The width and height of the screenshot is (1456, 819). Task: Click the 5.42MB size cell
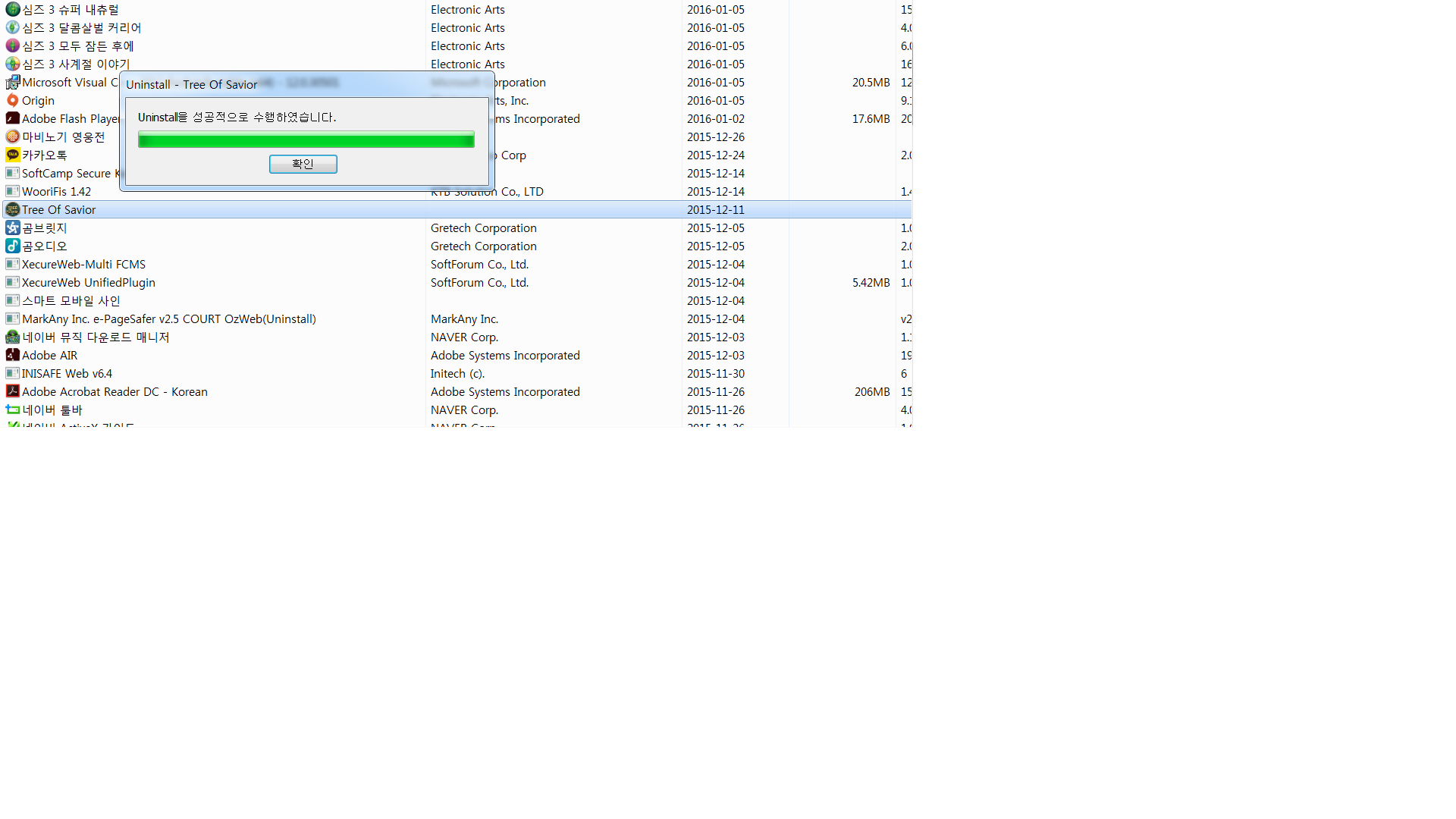point(871,283)
